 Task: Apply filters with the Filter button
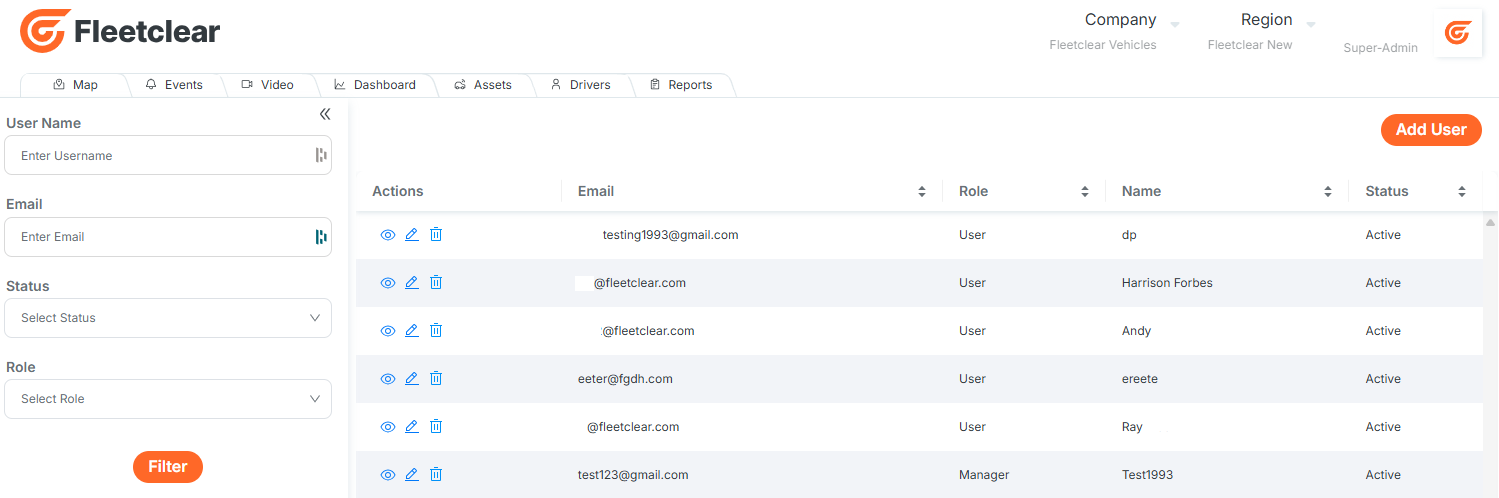point(168,467)
